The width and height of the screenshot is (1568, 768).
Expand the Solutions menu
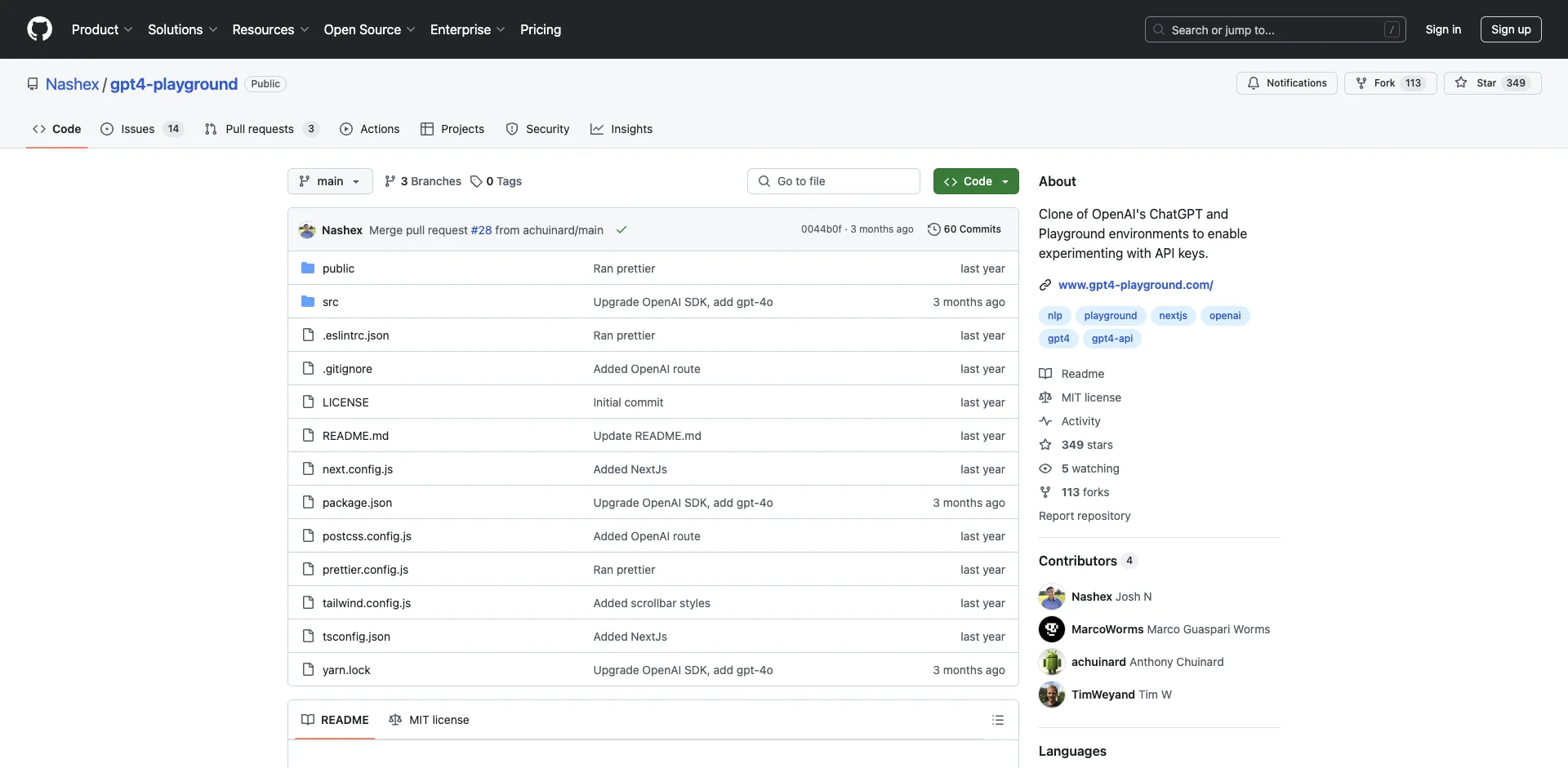(x=183, y=29)
